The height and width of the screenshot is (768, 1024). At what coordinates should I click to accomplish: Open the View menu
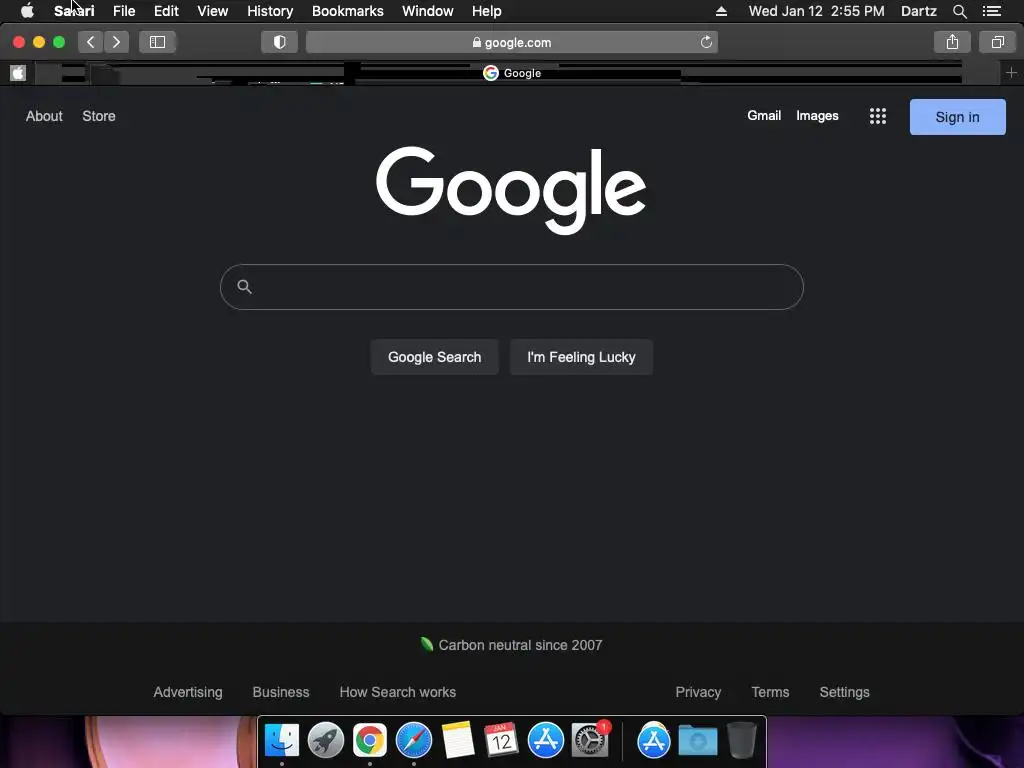(212, 11)
